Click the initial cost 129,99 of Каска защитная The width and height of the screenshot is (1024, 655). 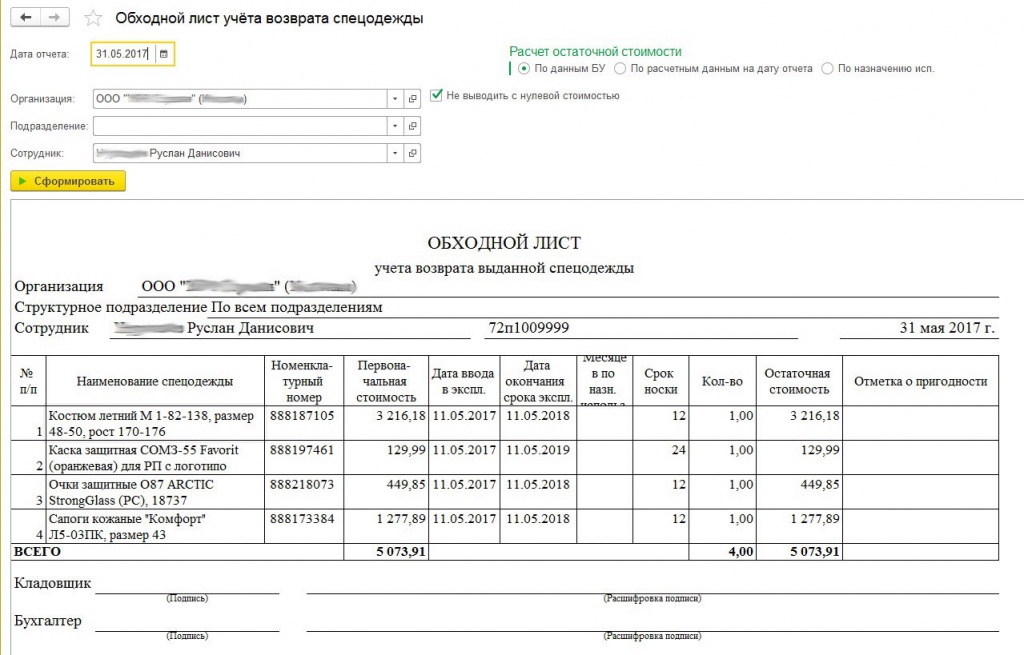(406, 450)
